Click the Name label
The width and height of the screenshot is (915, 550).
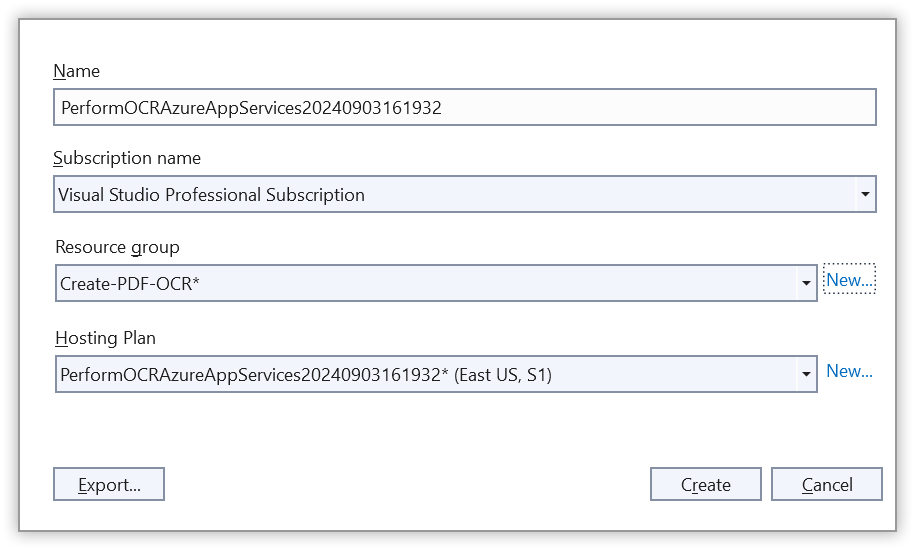tap(76, 71)
